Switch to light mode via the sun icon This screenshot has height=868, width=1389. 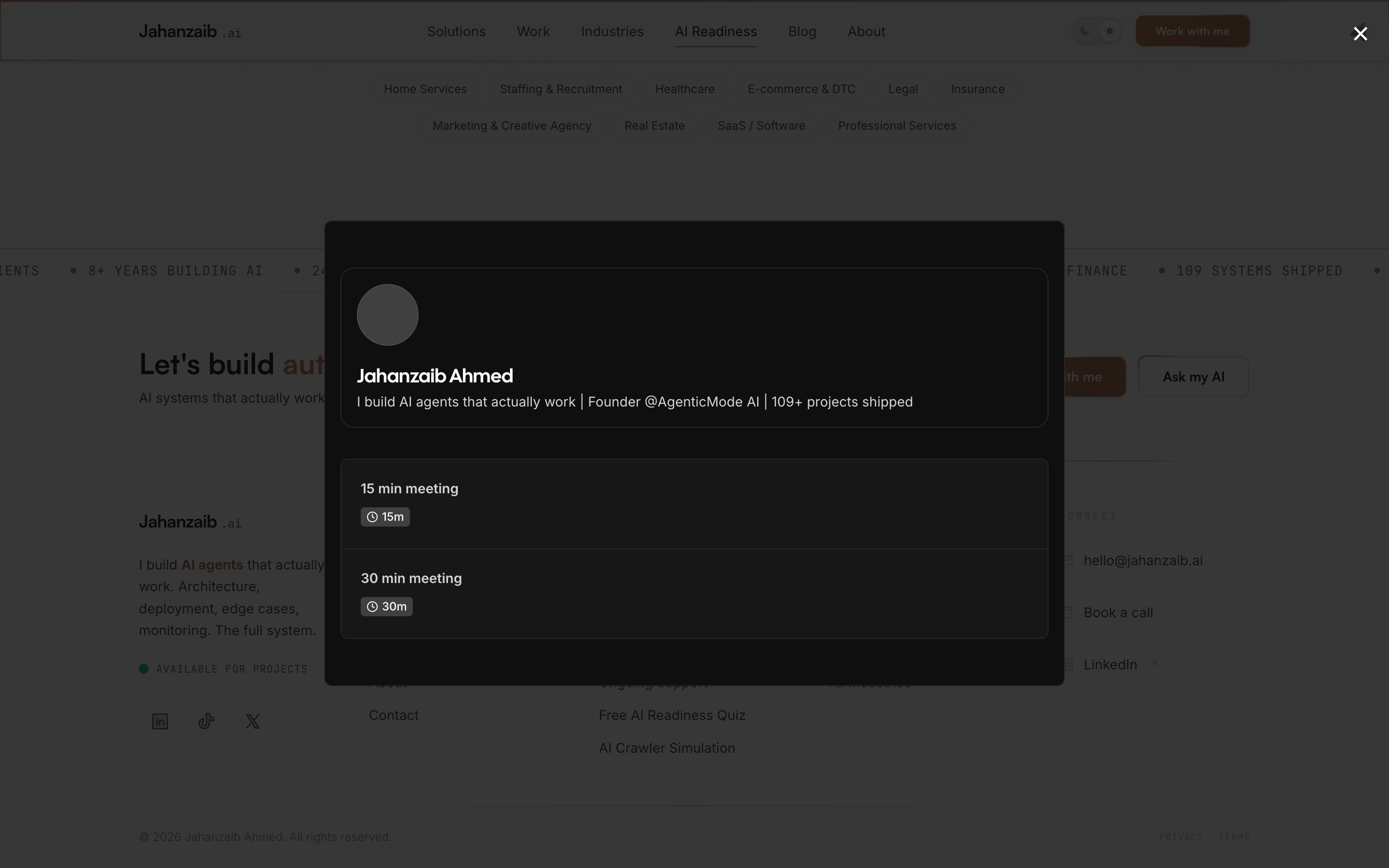[1109, 31]
